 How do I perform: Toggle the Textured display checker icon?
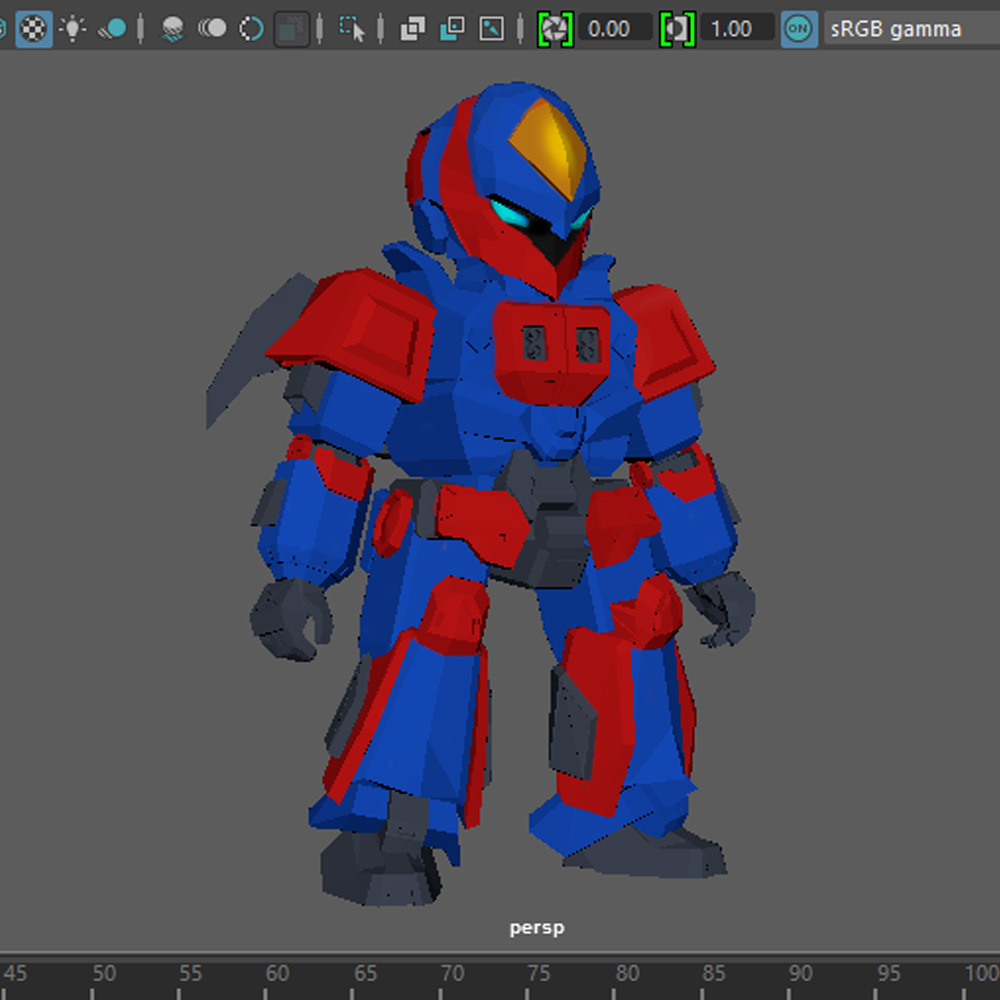pos(34,28)
